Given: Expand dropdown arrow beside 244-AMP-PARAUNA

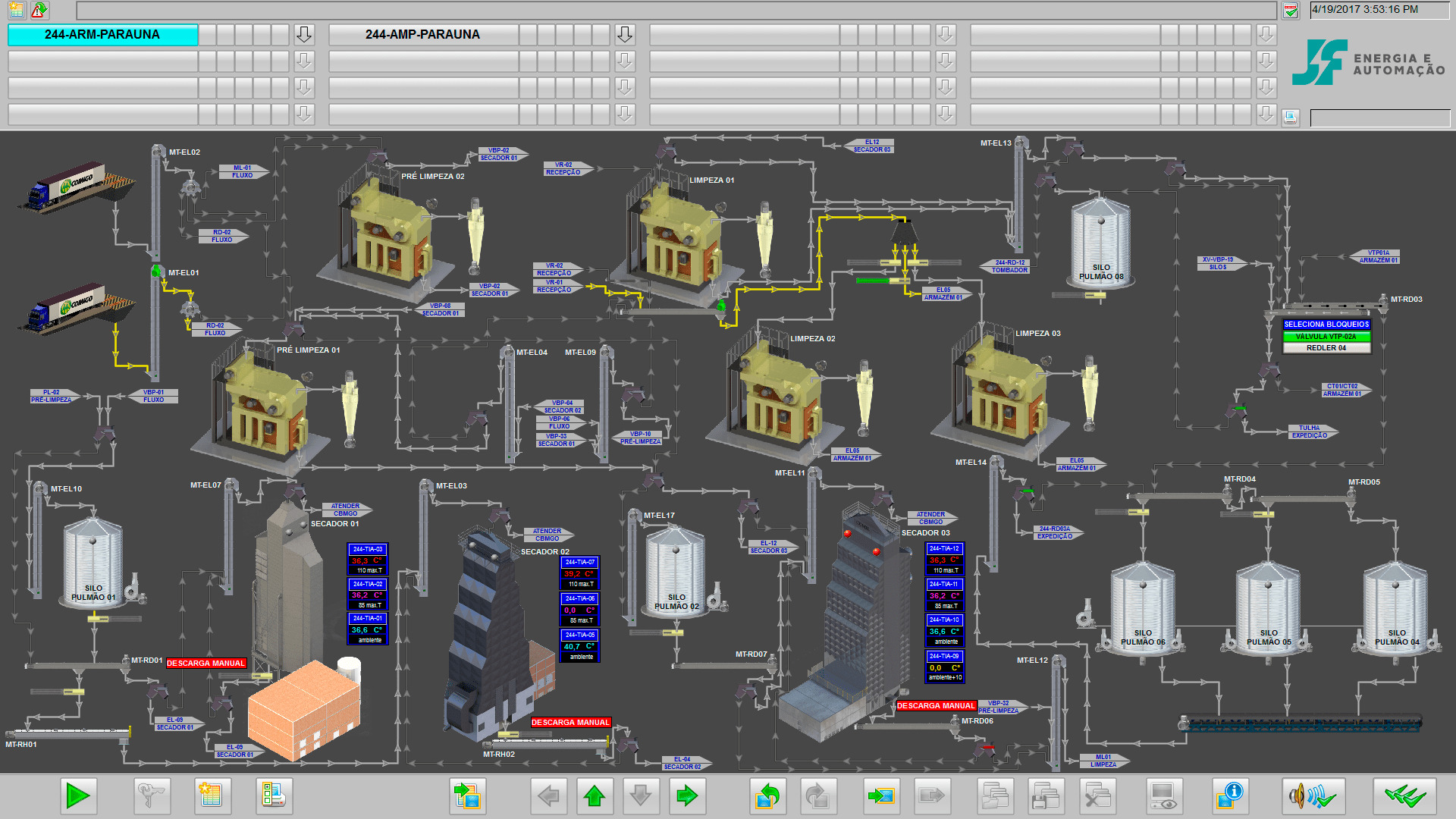Looking at the screenshot, I should [625, 34].
